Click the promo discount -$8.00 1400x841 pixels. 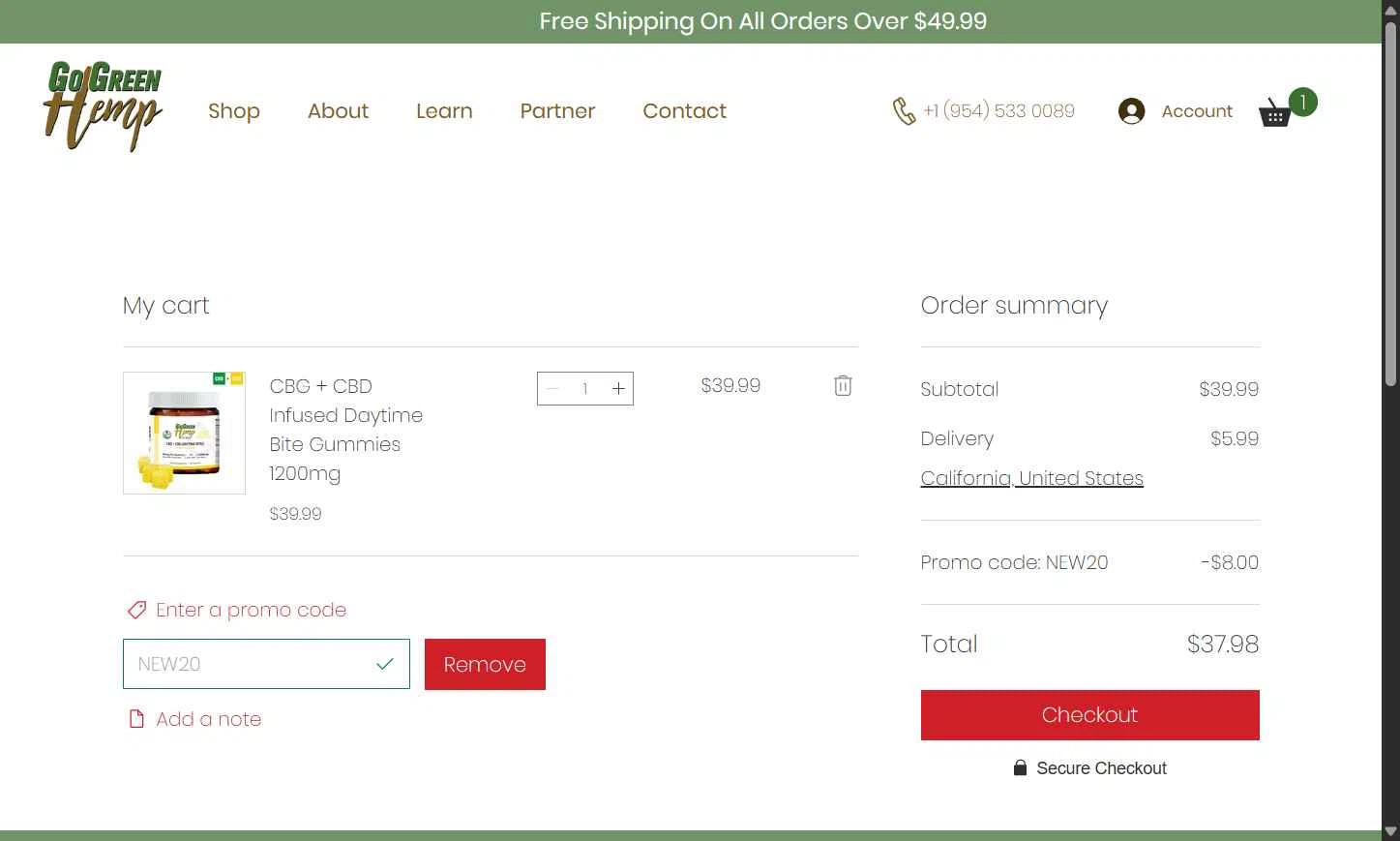[x=1230, y=562]
